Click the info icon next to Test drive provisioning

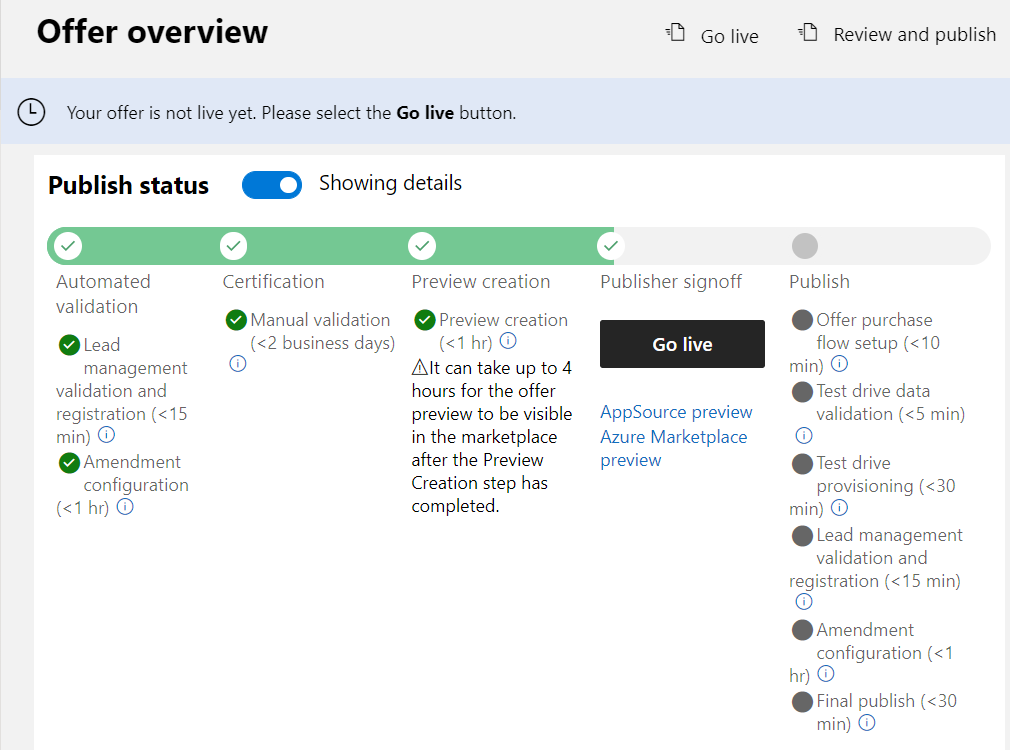point(840,509)
